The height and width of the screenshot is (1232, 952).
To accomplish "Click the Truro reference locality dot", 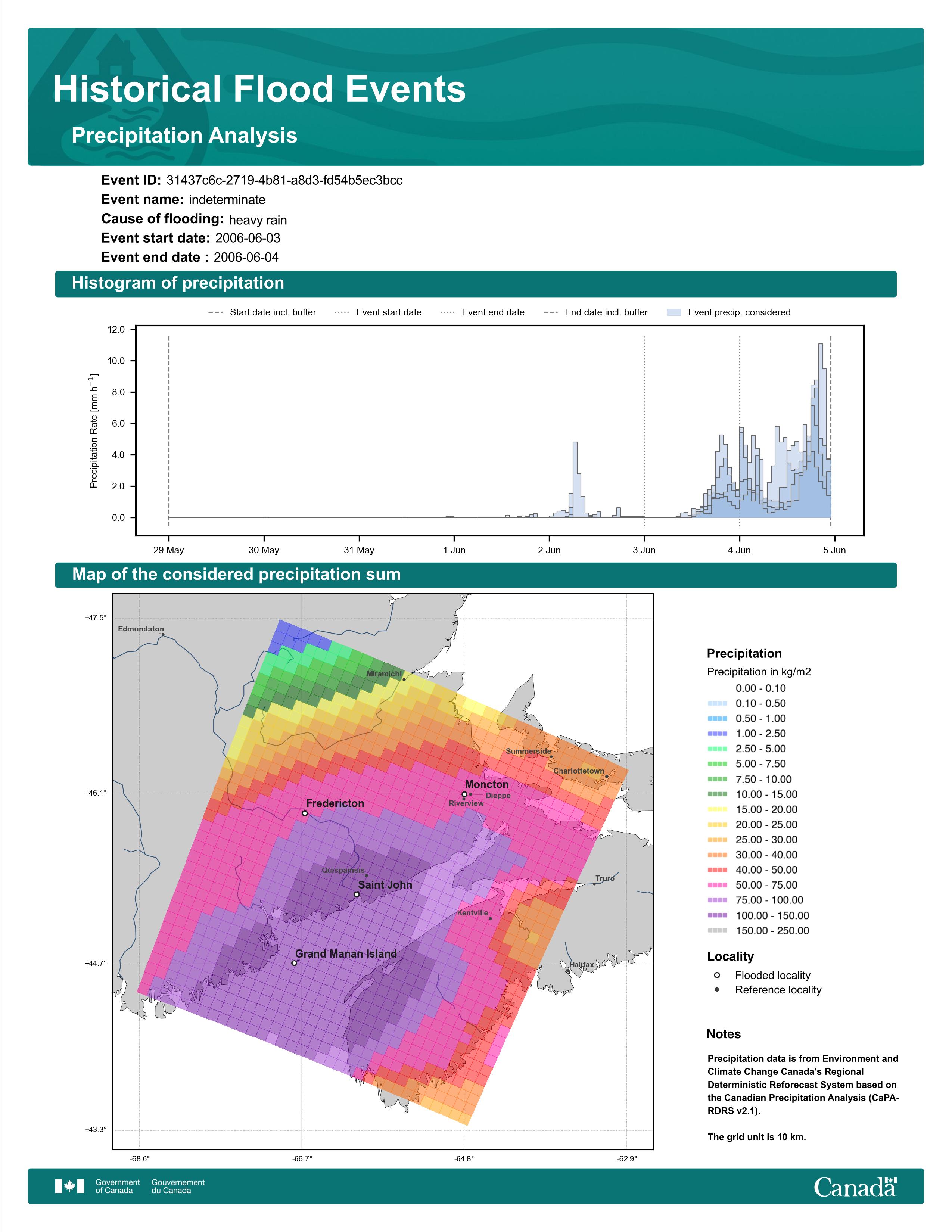I will (x=594, y=884).
